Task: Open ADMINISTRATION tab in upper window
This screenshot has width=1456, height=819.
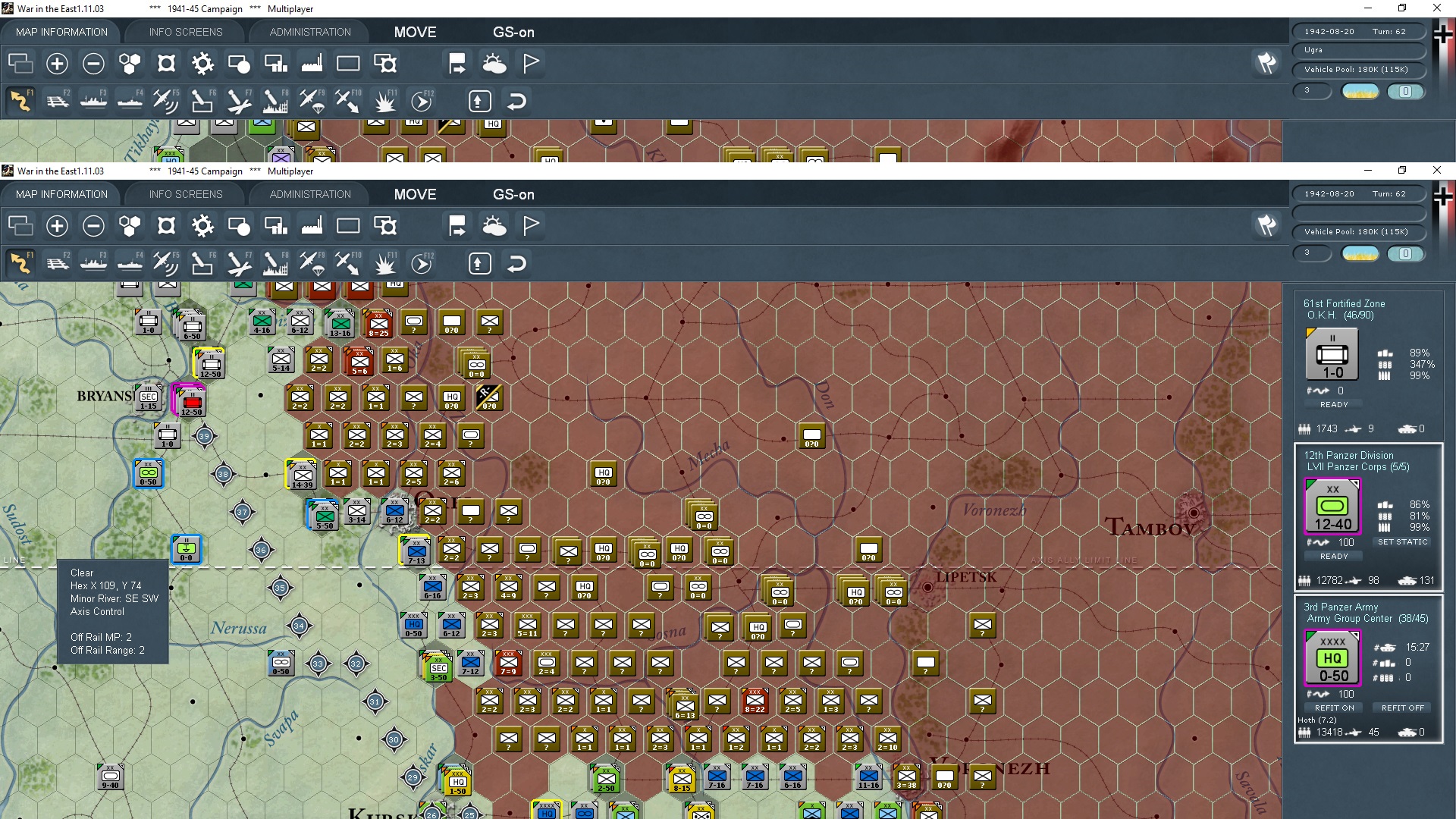Action: click(310, 32)
